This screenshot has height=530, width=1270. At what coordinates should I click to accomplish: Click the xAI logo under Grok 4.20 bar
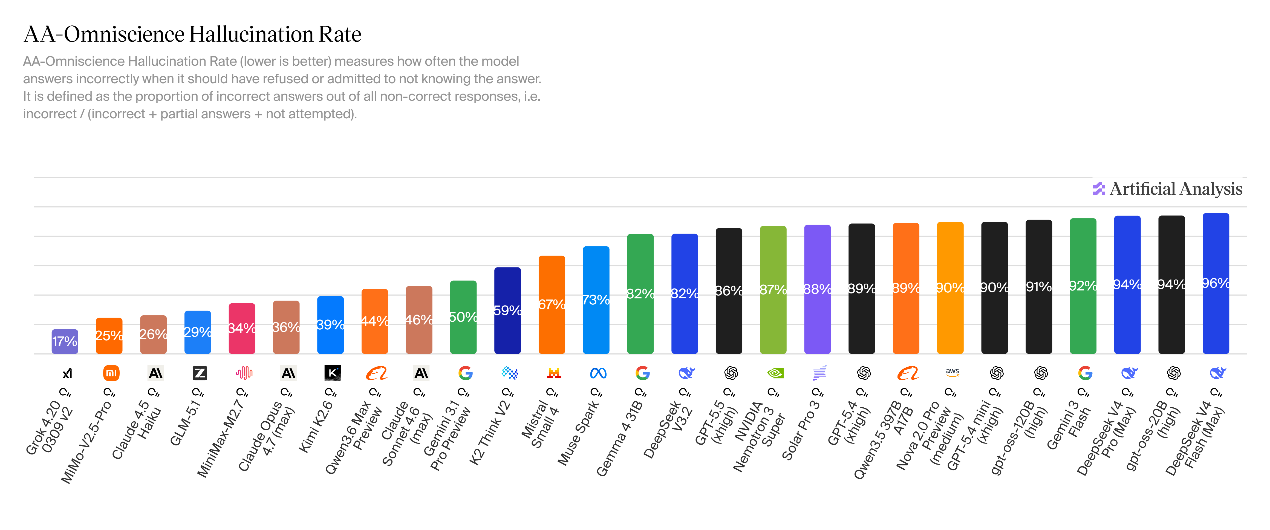[x=66, y=373]
